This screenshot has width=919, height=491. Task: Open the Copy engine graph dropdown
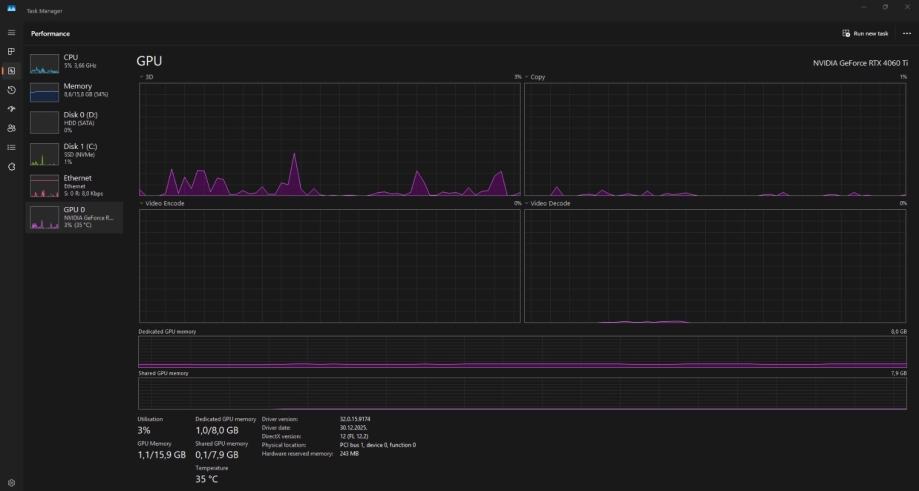point(535,77)
